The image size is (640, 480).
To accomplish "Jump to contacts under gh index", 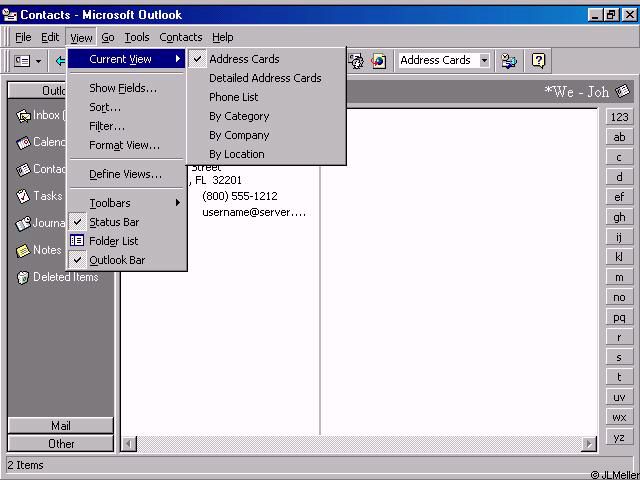I will point(619,217).
